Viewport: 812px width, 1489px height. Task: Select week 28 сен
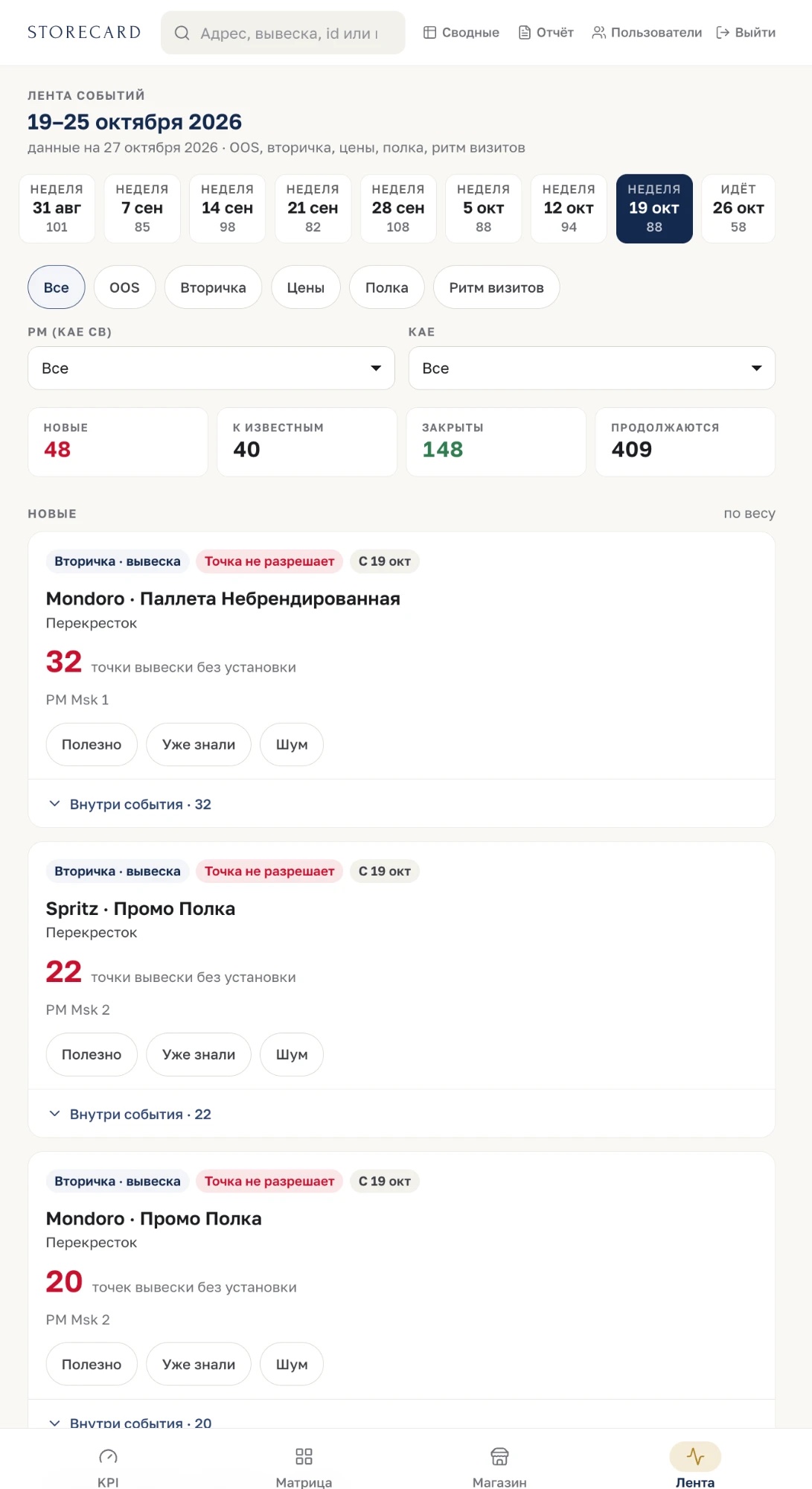(398, 208)
